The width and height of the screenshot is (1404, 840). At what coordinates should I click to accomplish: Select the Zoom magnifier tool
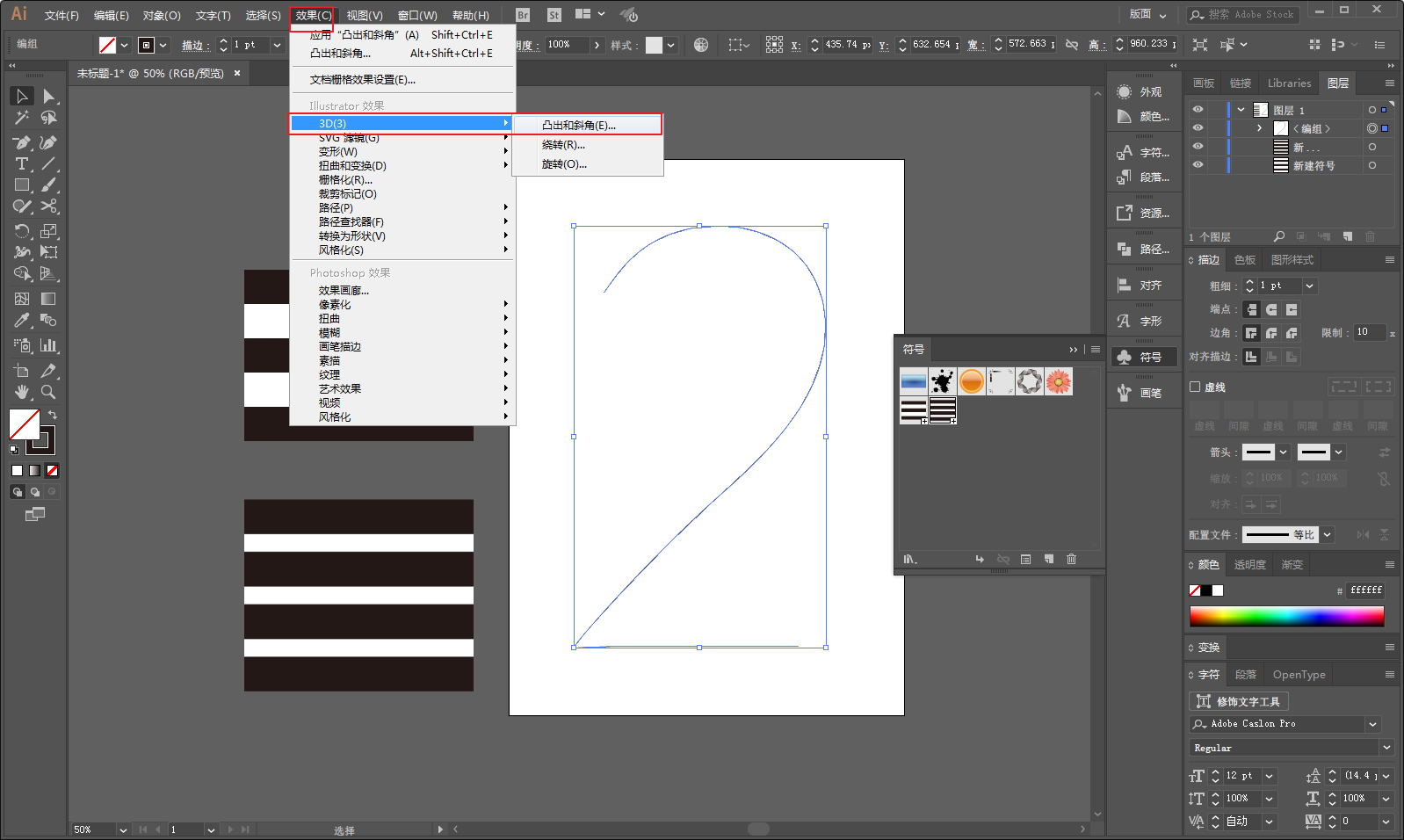click(49, 392)
